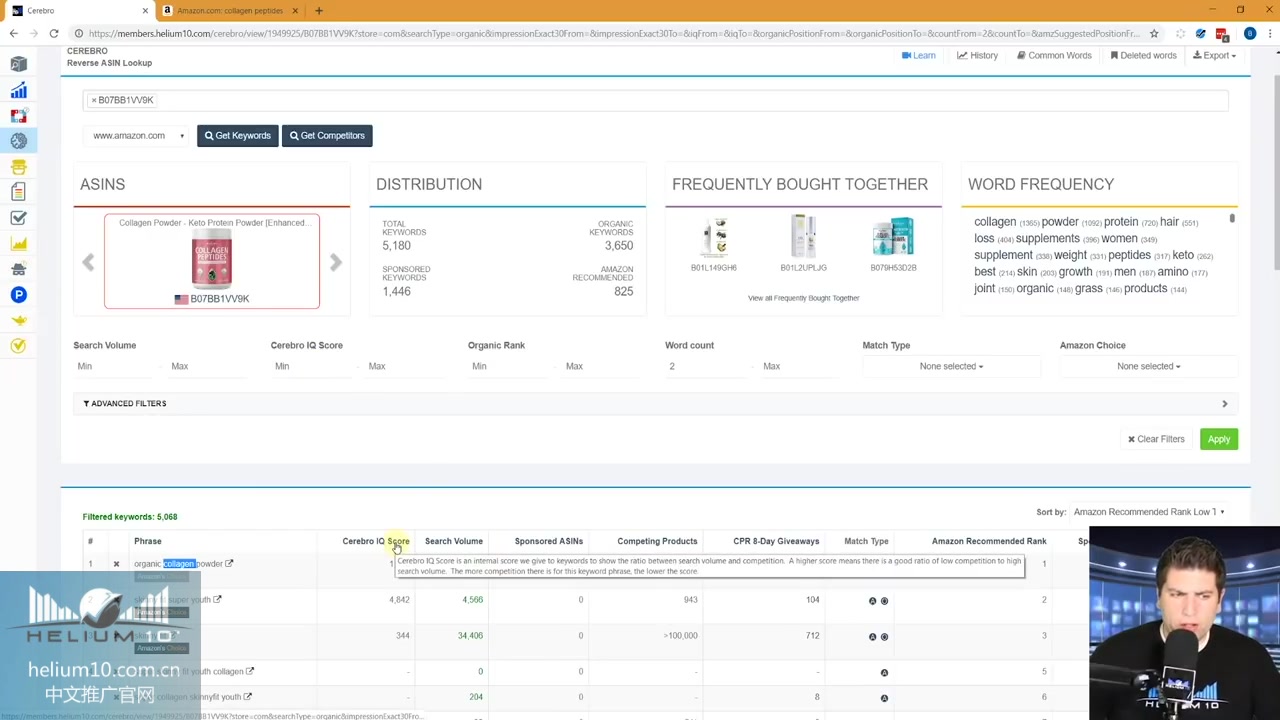Screen dimensions: 1280x720
Task: Open the Hijacker Alert spy sidebar icon
Action: click(18, 269)
